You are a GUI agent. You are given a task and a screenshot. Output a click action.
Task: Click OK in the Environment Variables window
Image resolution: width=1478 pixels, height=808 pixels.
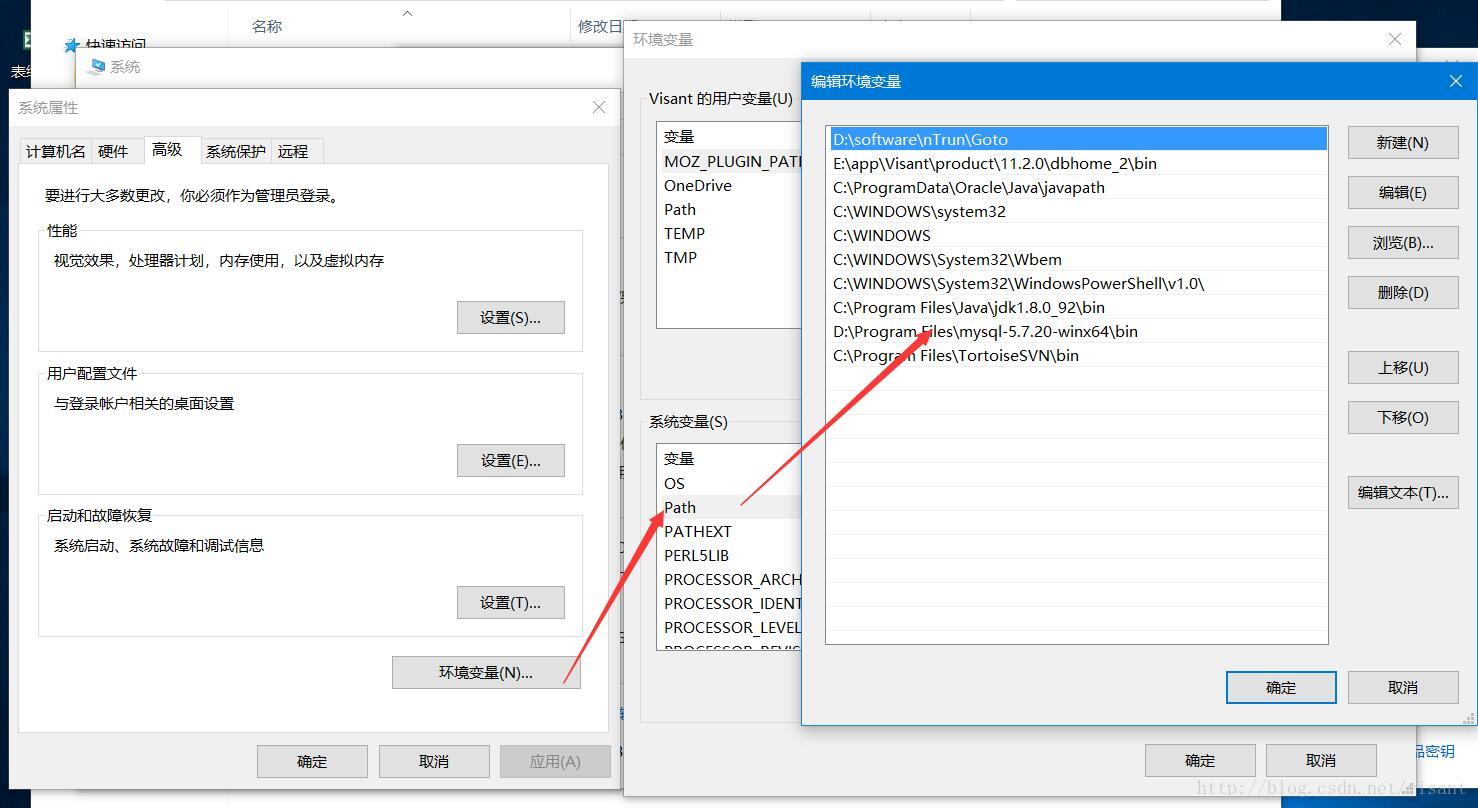coord(1200,760)
